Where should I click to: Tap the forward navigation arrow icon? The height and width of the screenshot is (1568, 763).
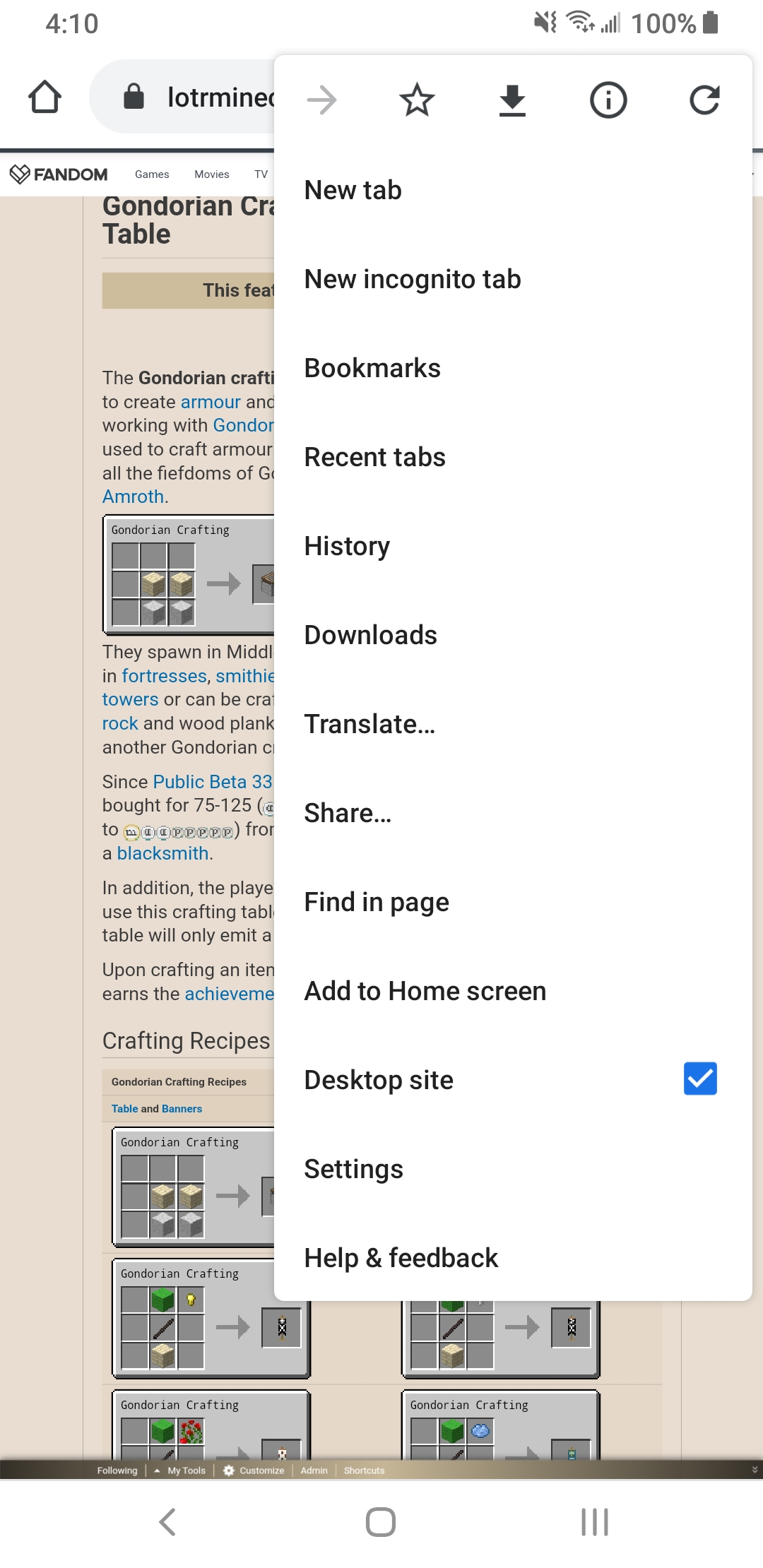point(321,100)
